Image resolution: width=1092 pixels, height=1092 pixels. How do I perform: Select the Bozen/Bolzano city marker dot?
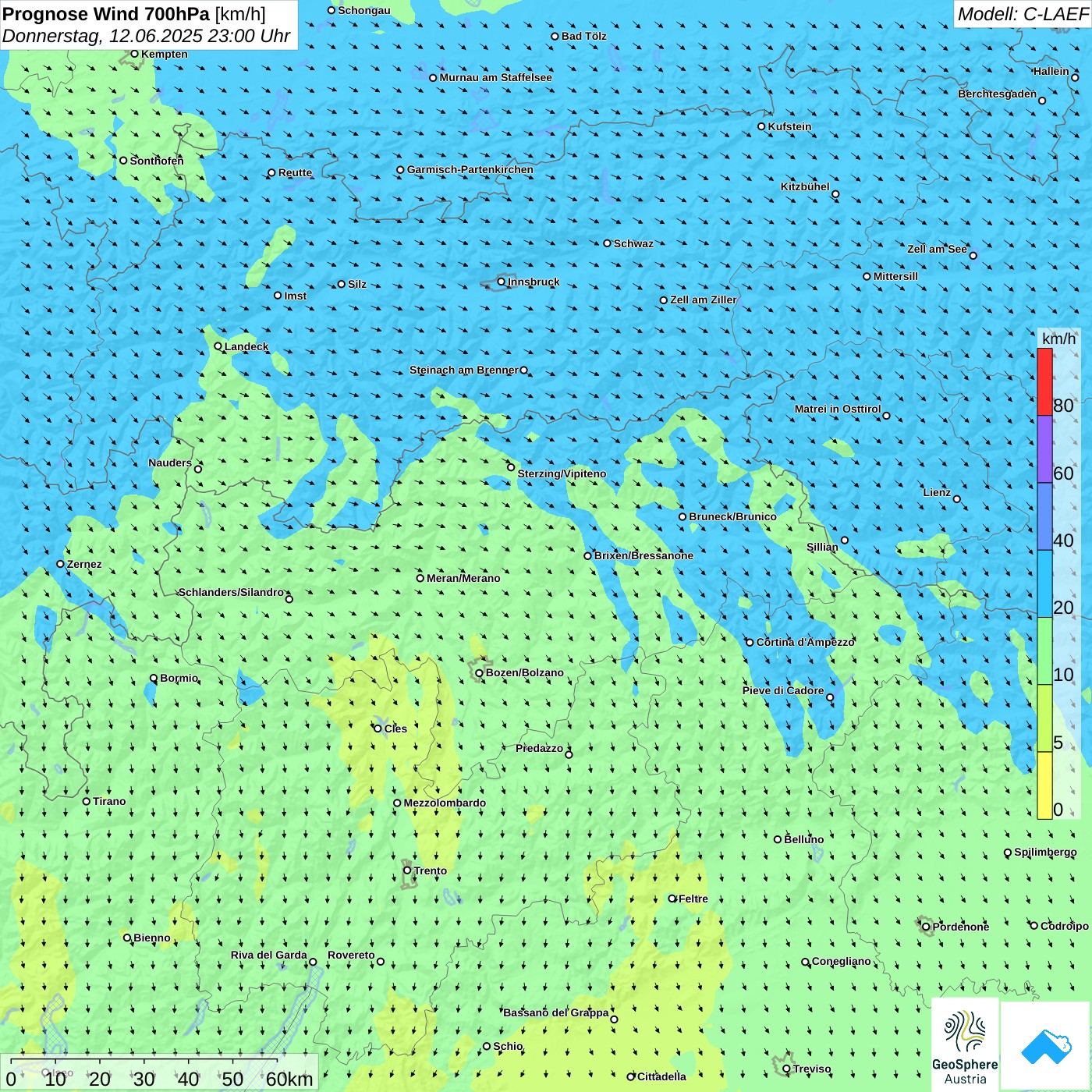coord(479,673)
